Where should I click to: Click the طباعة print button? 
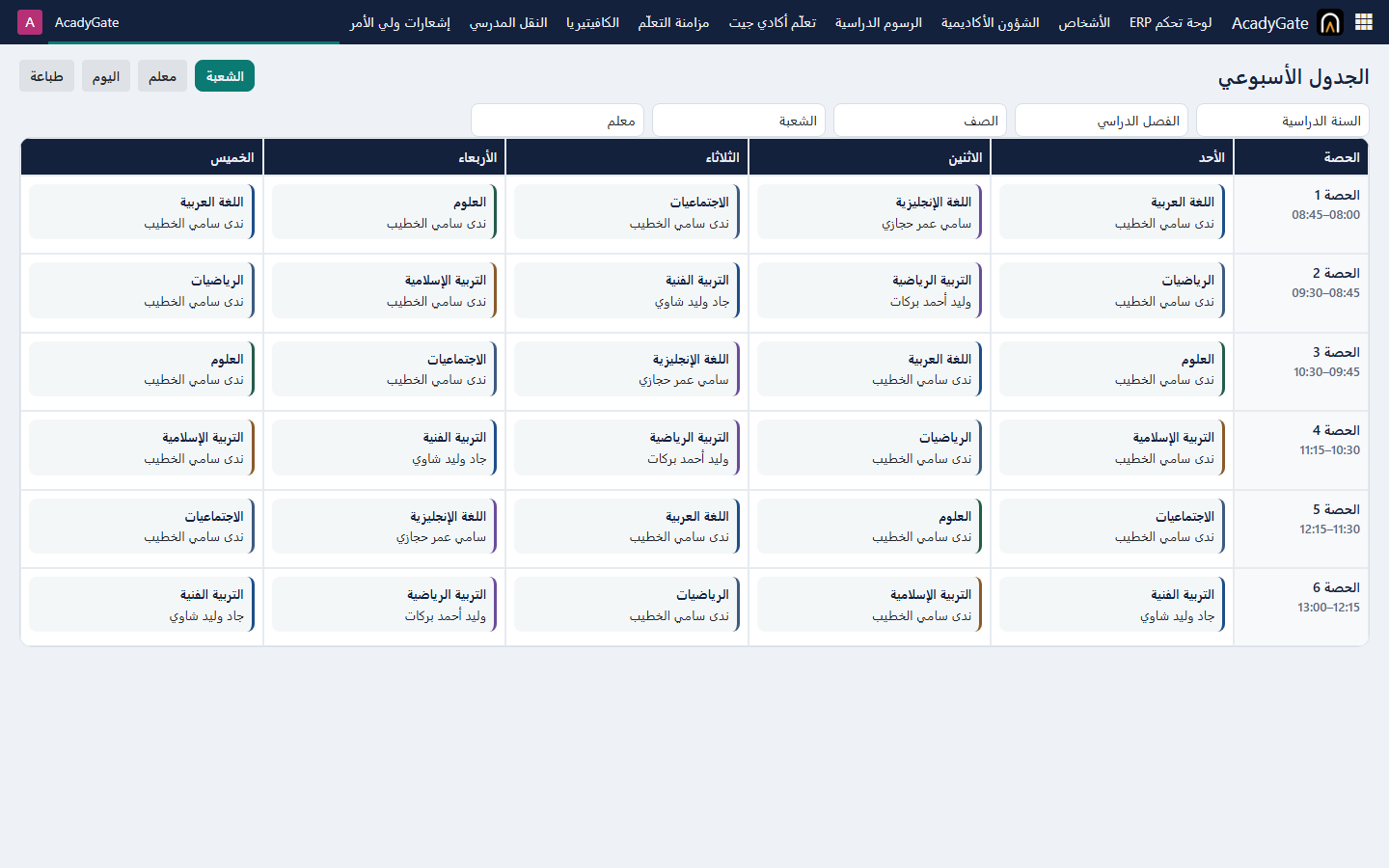coord(46,76)
